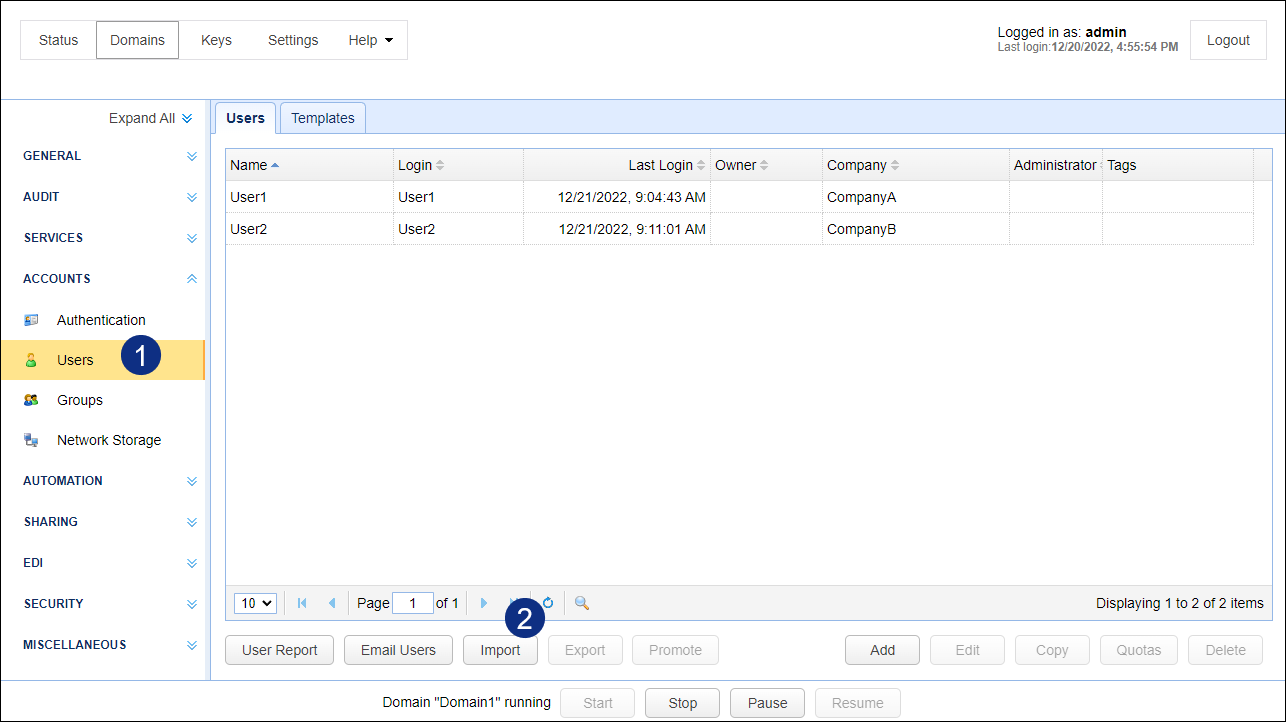This screenshot has height=722, width=1286.
Task: Click the Administrator column header
Action: [1055, 165]
